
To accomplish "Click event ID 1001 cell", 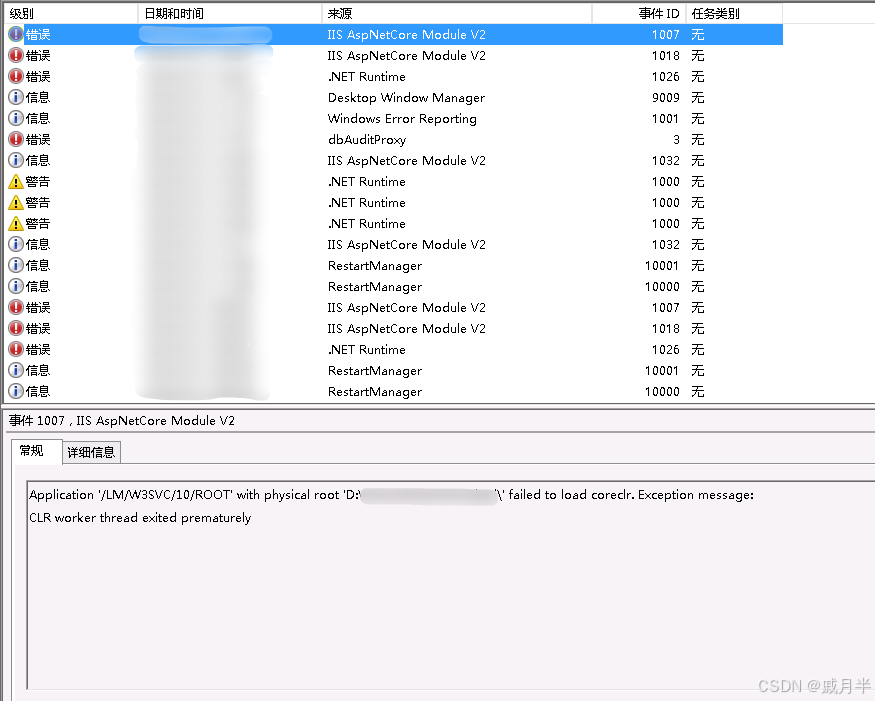I will (x=666, y=118).
